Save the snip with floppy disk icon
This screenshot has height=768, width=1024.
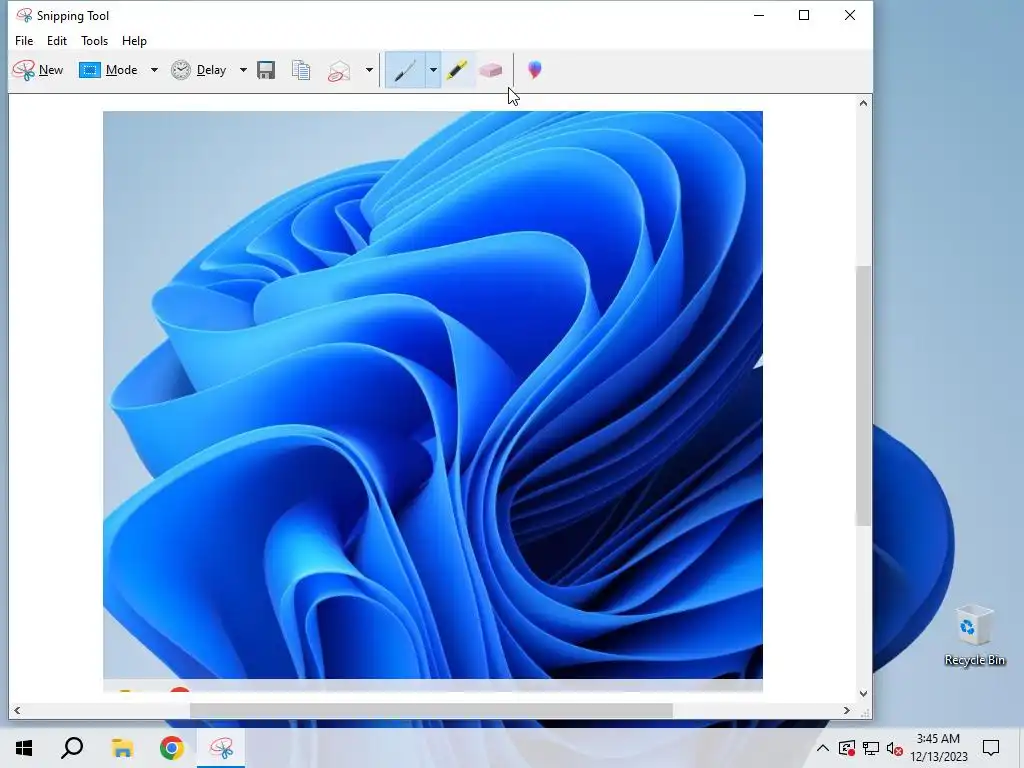(266, 70)
